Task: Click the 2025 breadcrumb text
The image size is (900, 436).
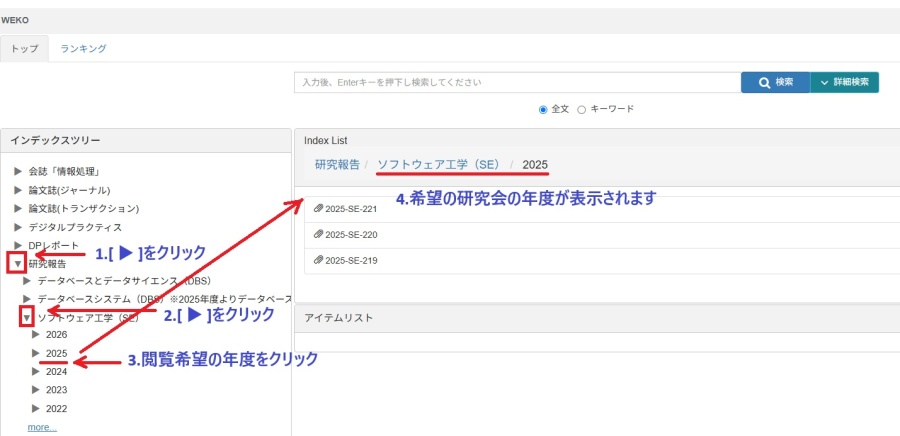Action: pyautogui.click(x=535, y=165)
